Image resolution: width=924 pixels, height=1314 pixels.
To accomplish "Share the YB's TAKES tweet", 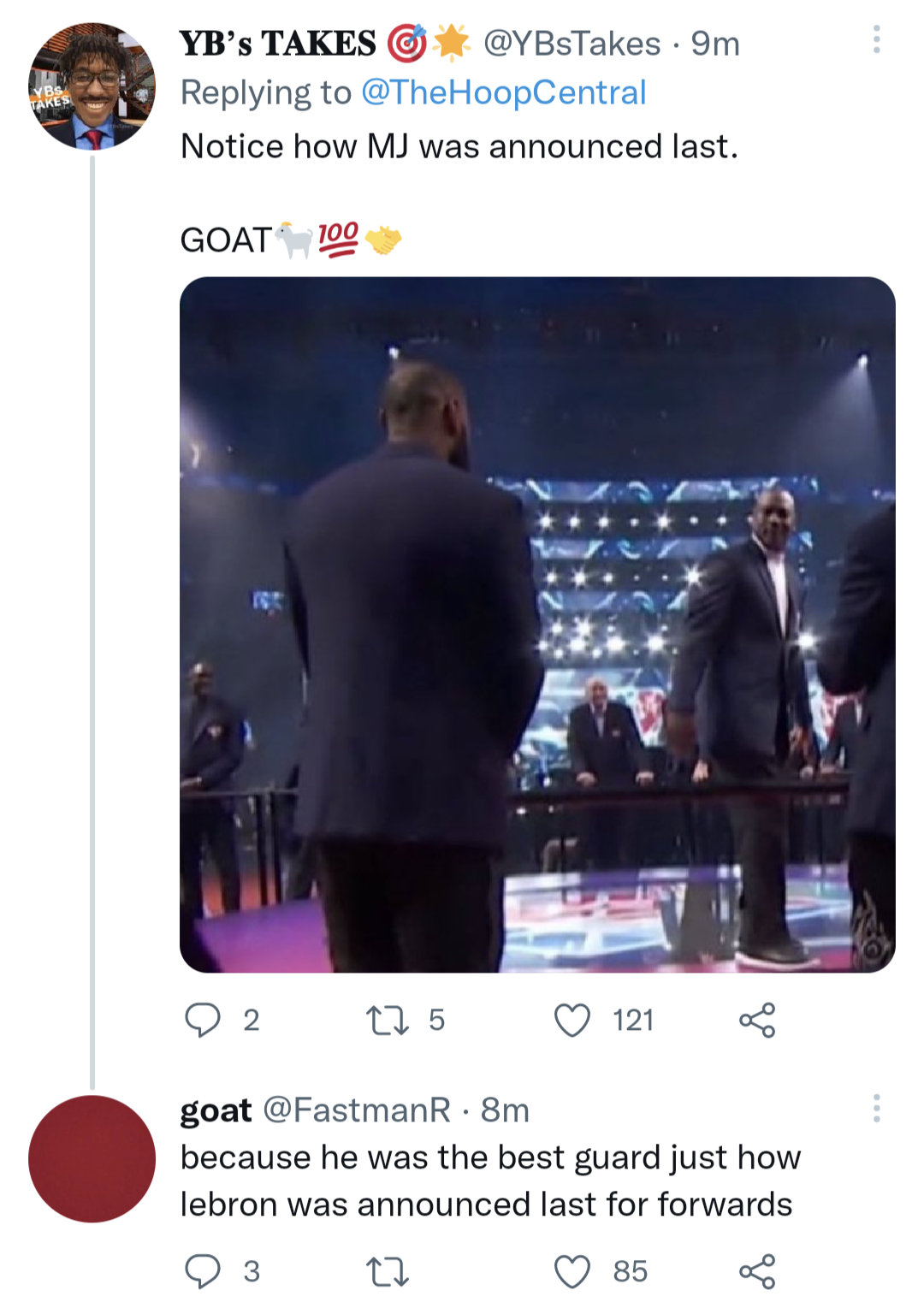I will pyautogui.click(x=757, y=1020).
